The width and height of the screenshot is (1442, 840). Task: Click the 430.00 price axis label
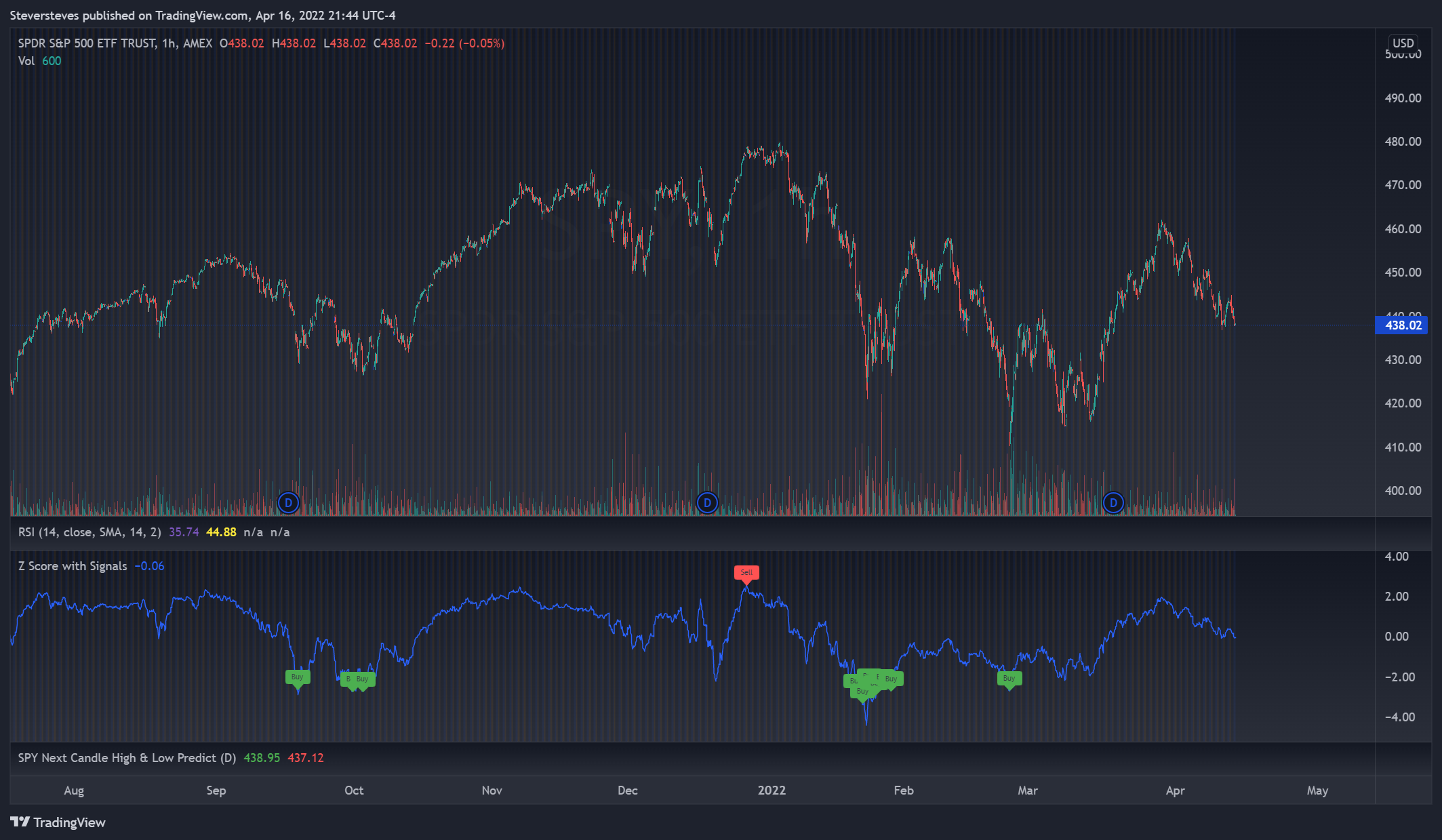[1403, 360]
